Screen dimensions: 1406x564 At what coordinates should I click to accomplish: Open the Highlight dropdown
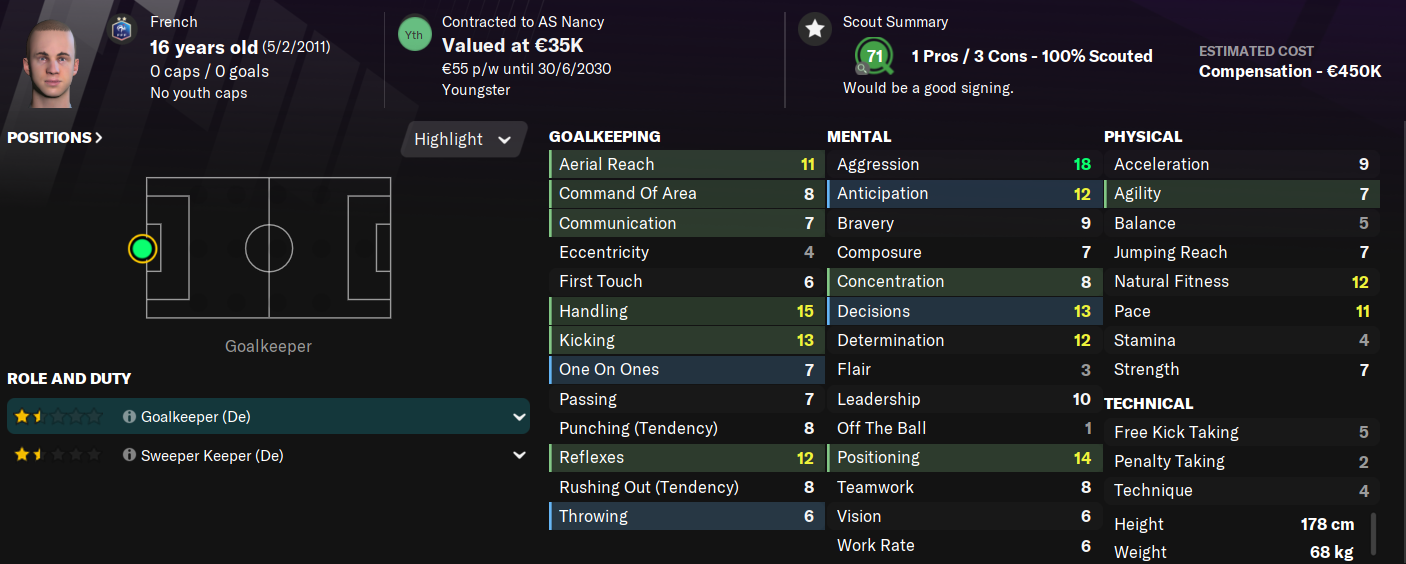463,139
